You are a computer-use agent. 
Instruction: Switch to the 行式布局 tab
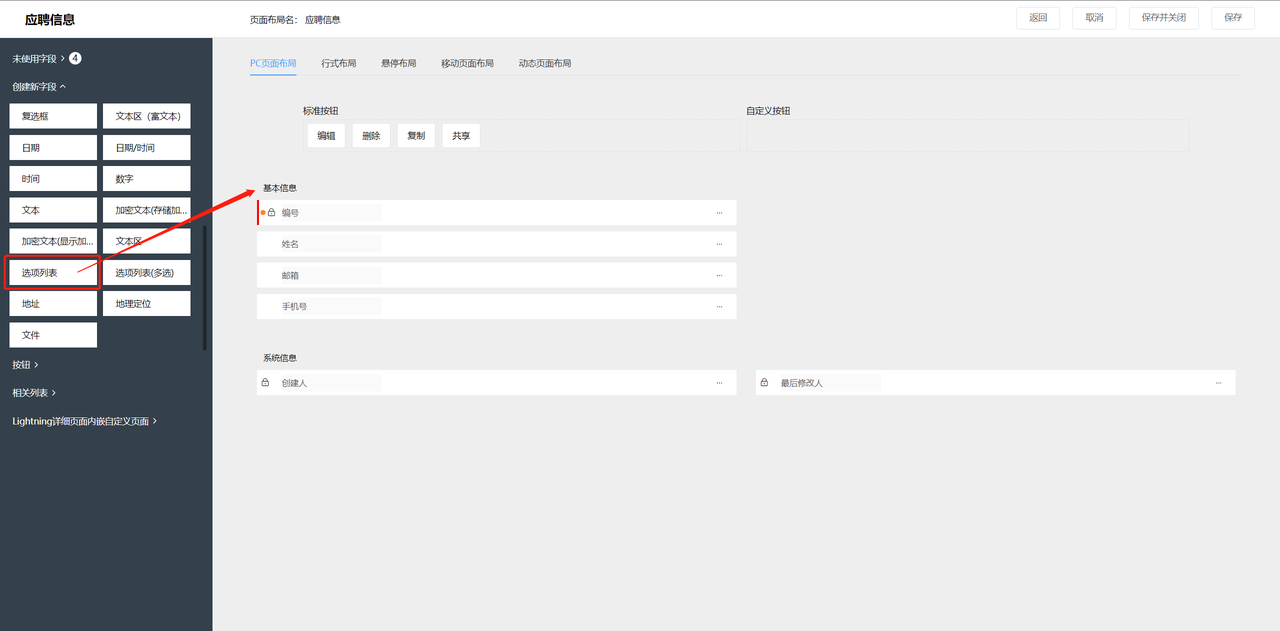[x=338, y=63]
